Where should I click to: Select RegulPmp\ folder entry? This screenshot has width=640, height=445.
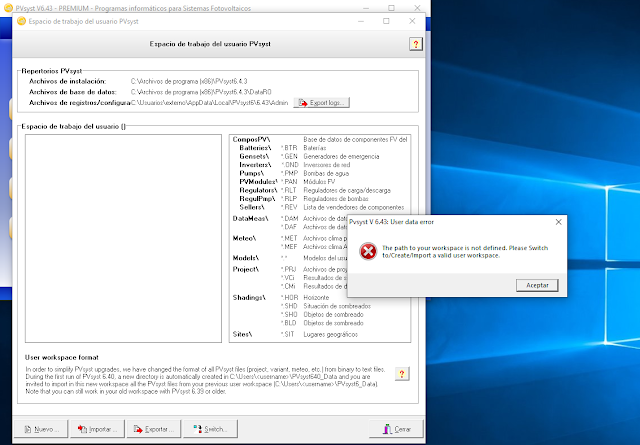257,199
